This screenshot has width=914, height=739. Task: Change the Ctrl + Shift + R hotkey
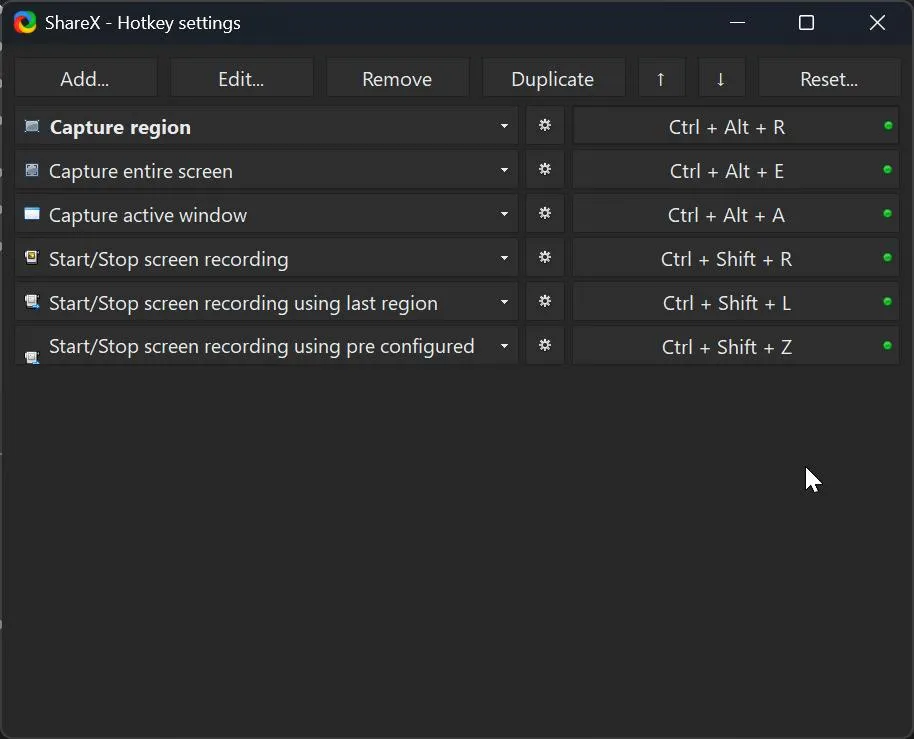(736, 258)
